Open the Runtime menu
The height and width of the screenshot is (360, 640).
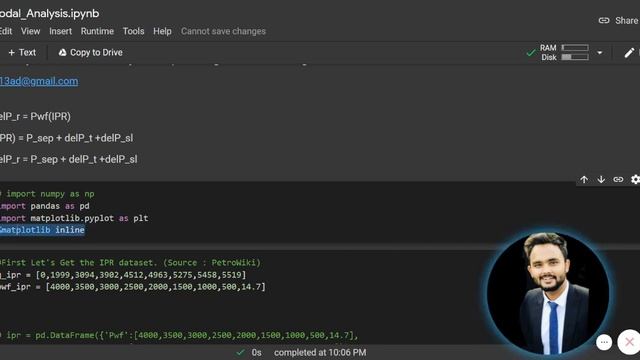tap(97, 31)
